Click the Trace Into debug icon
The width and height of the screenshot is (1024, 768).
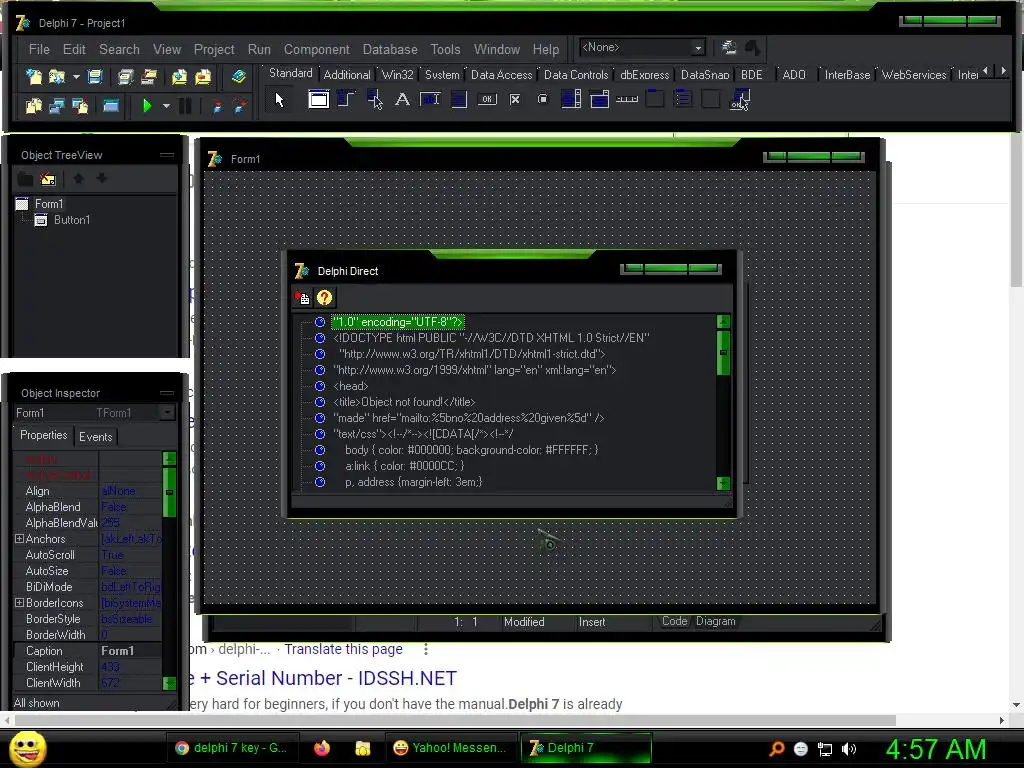216,105
